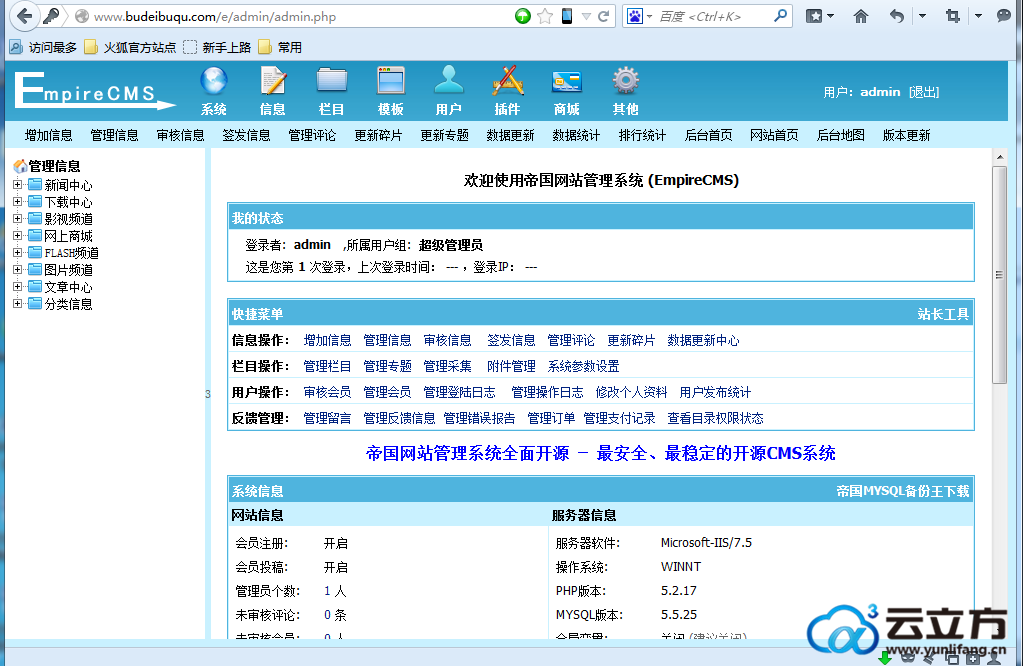Click the green go arrow in address bar
The width and height of the screenshot is (1023, 666).
click(523, 16)
